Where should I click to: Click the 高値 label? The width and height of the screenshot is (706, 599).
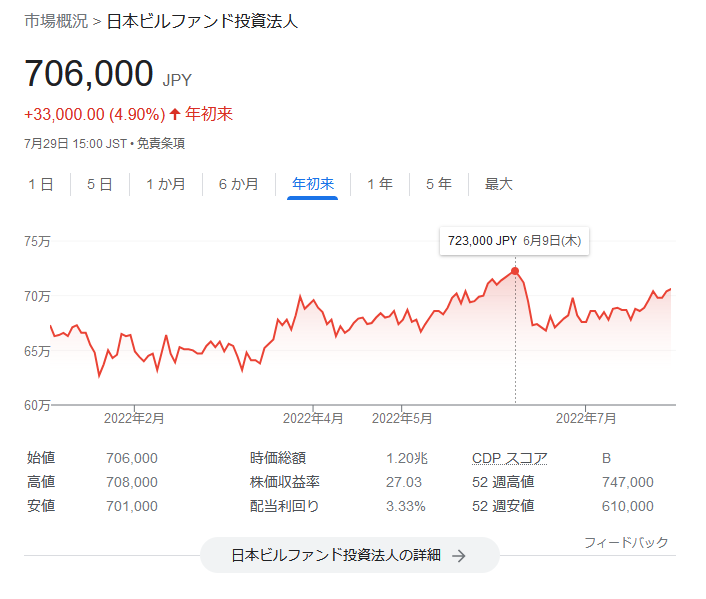tap(41, 482)
